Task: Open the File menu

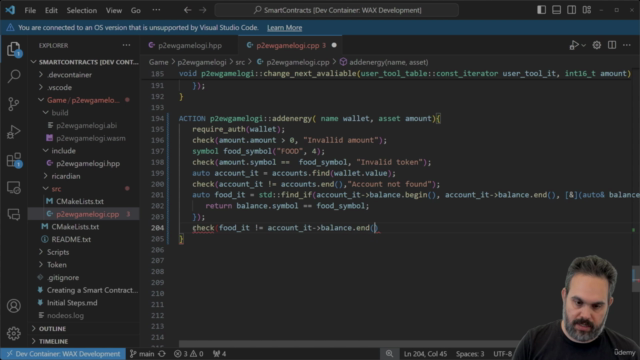Action: click(x=30, y=10)
